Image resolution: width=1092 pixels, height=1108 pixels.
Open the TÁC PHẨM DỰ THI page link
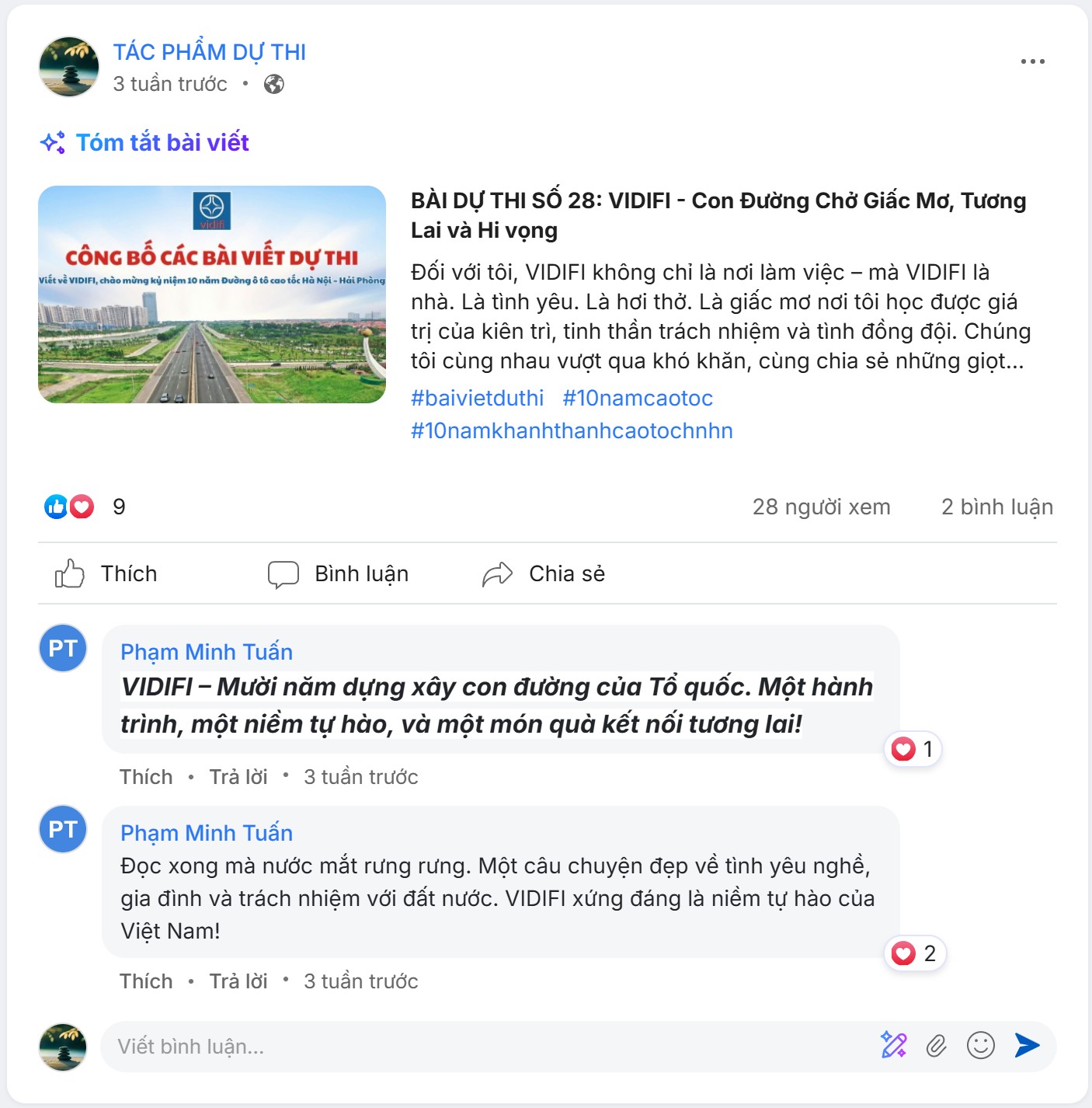click(210, 52)
